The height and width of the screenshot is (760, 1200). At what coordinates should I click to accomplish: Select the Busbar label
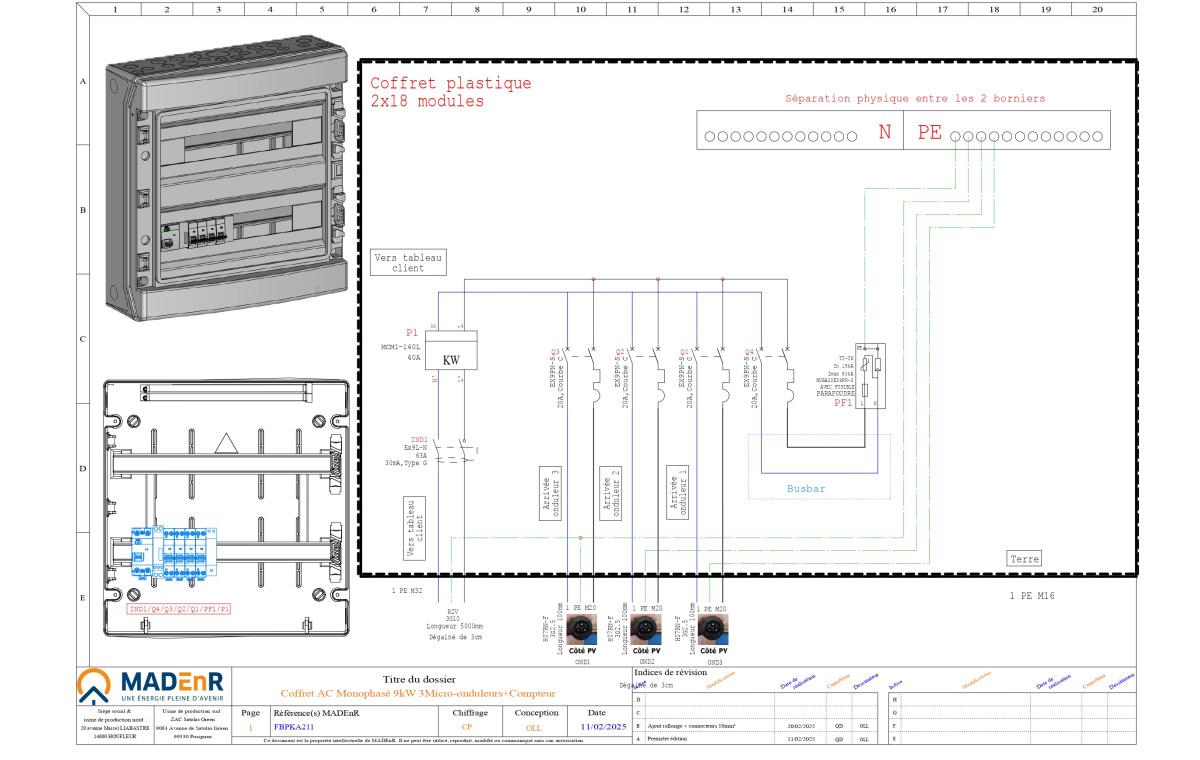pos(805,488)
